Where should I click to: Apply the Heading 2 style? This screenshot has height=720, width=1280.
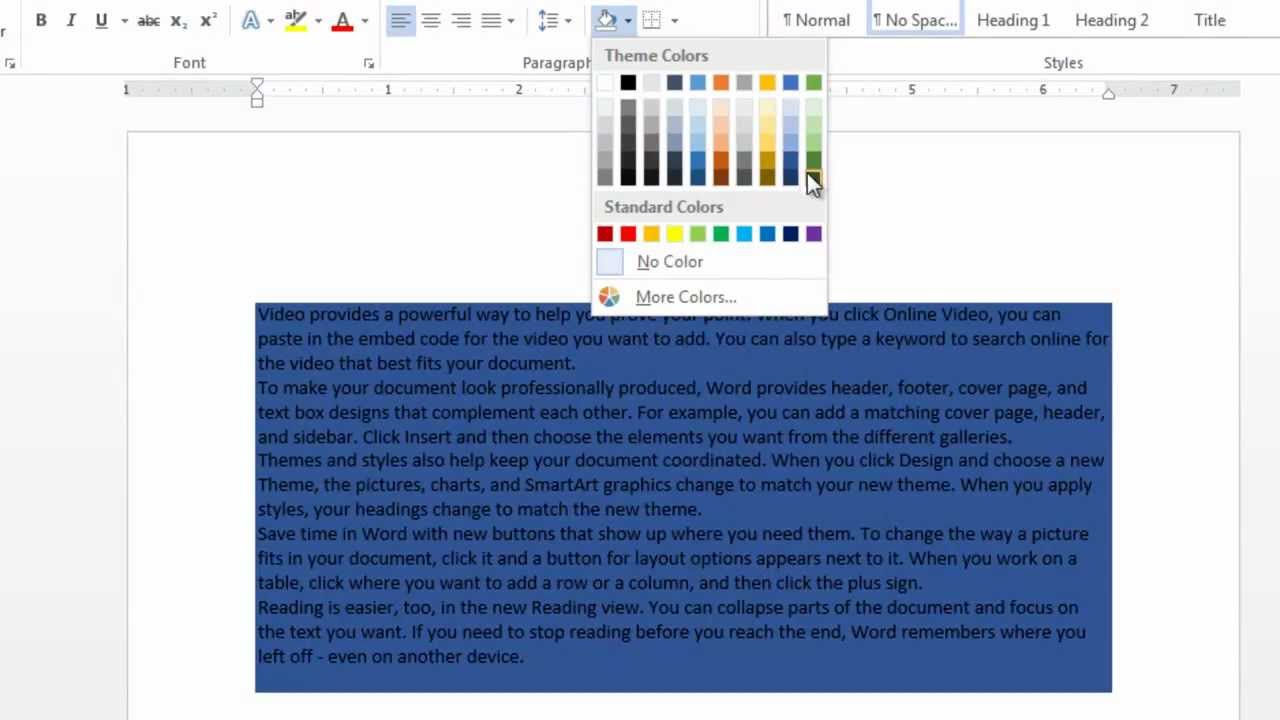pos(1111,20)
